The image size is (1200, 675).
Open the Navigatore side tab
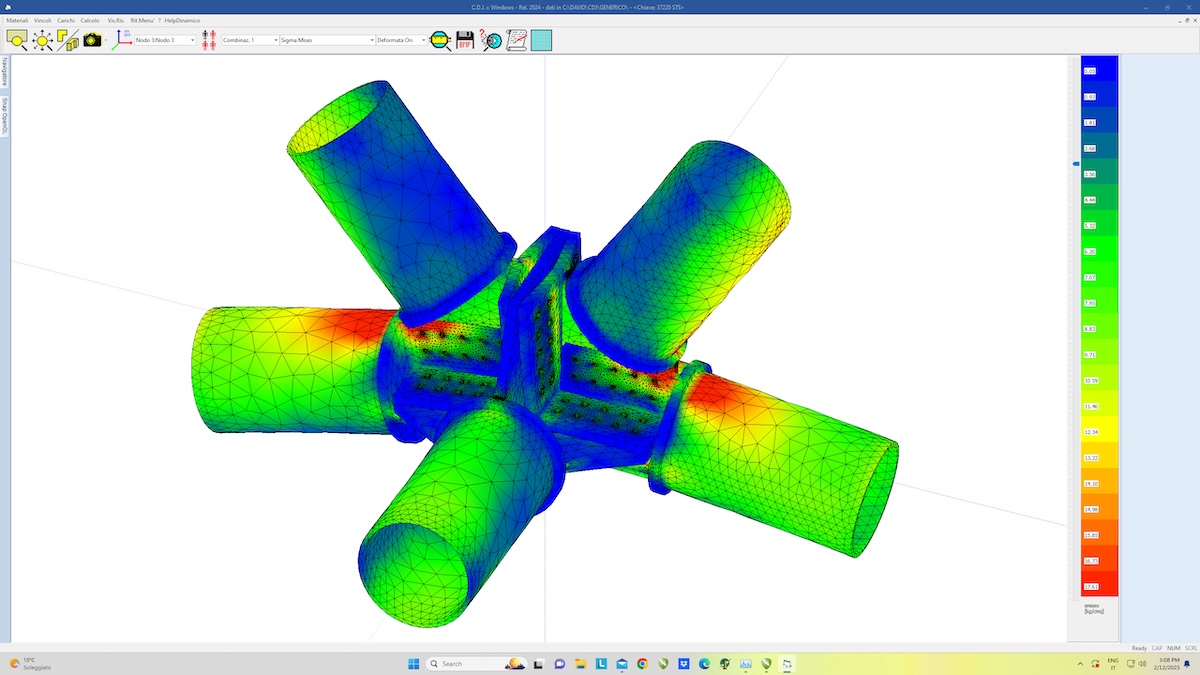point(5,73)
